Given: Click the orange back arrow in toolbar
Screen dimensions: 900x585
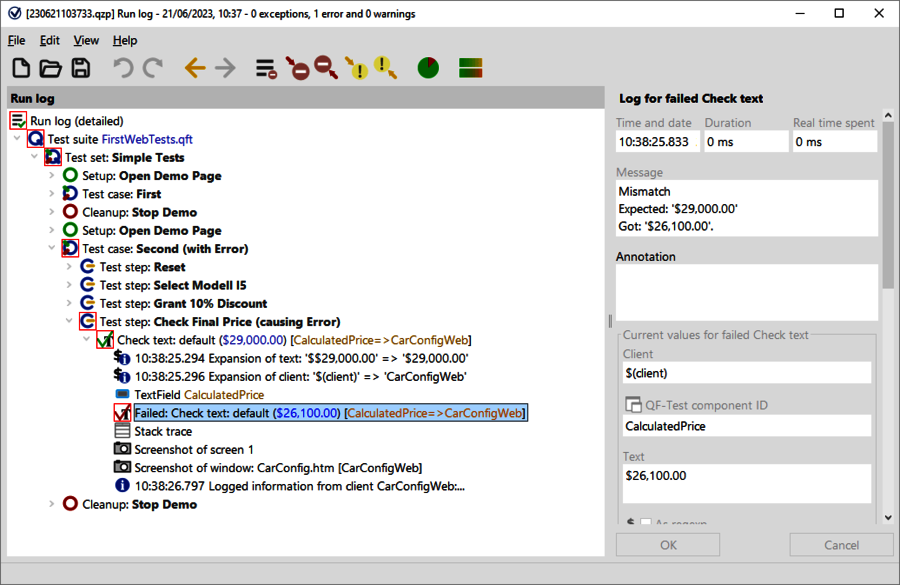Looking at the screenshot, I should [x=195, y=68].
